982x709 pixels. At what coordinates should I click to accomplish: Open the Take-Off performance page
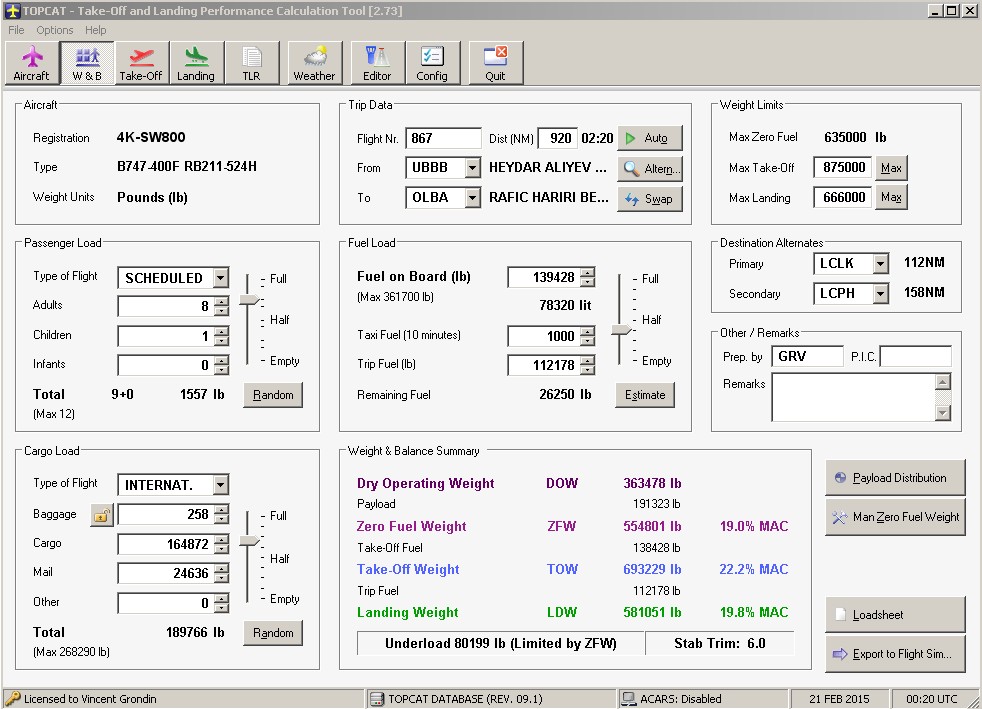(142, 63)
